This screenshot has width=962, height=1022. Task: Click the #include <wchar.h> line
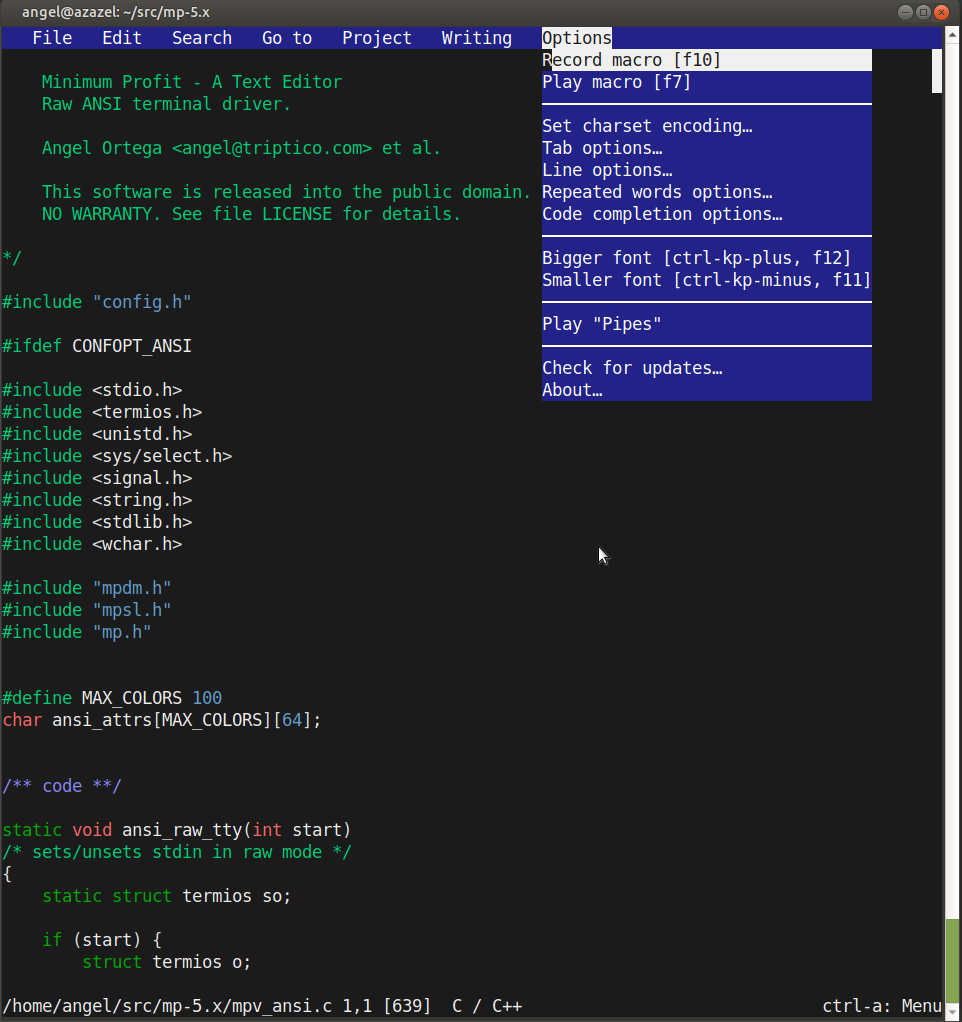coord(92,544)
